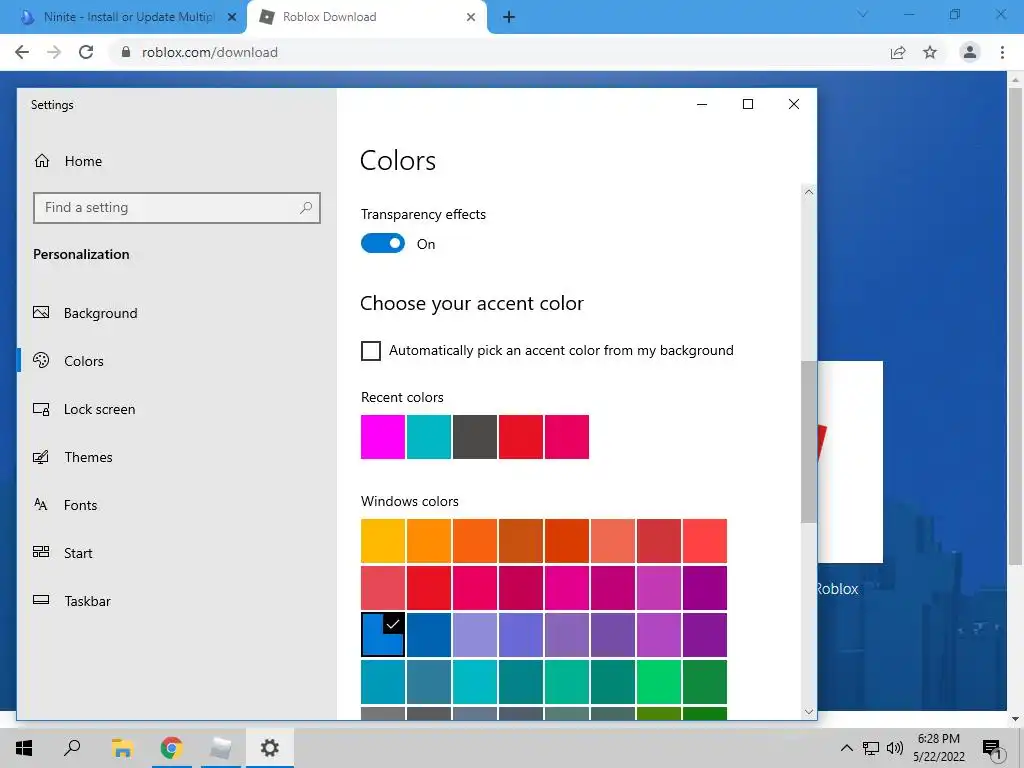Click the volume speaker icon

point(895,748)
